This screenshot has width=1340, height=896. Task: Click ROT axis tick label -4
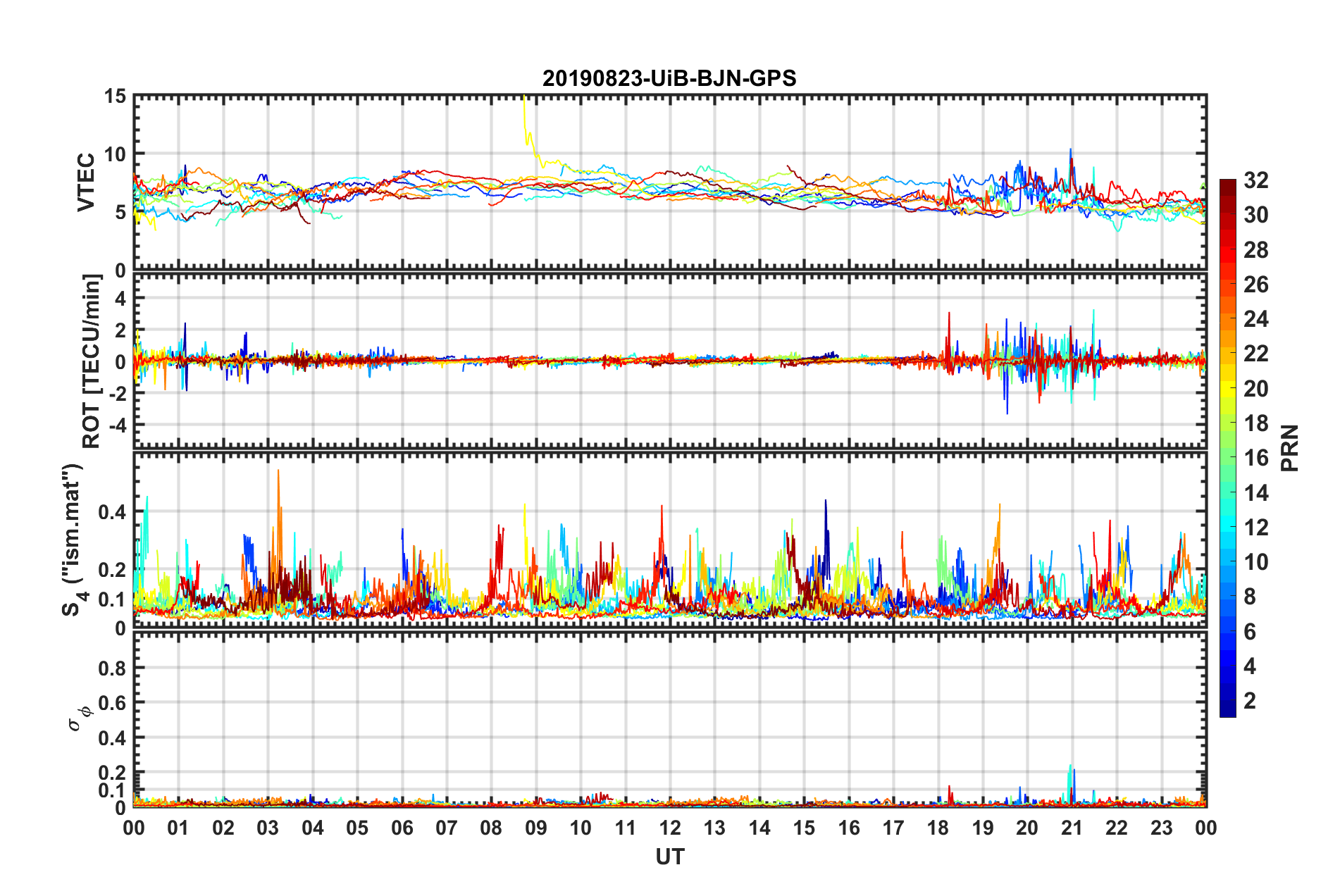pos(118,425)
